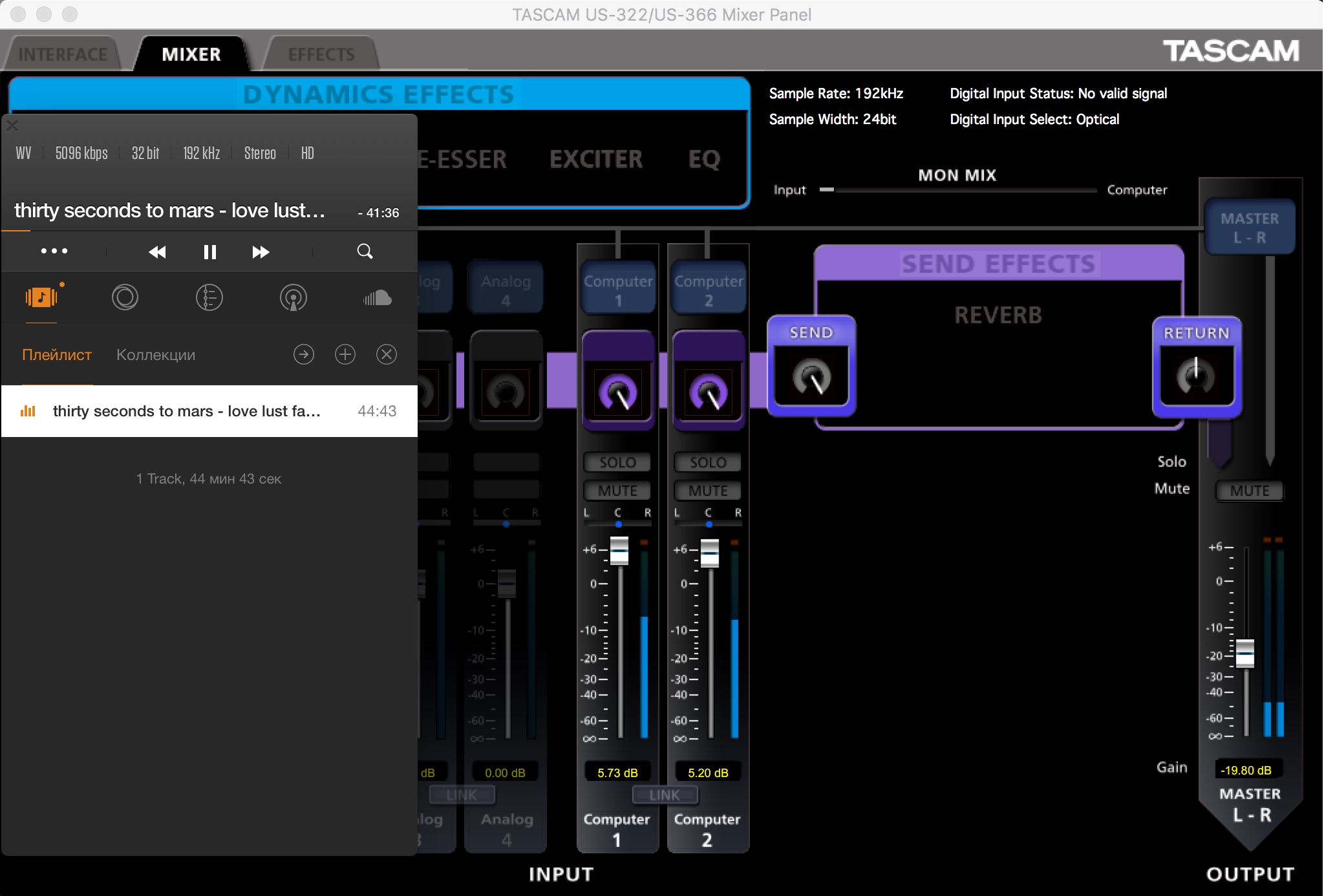Open the music library icon in player

(x=41, y=297)
